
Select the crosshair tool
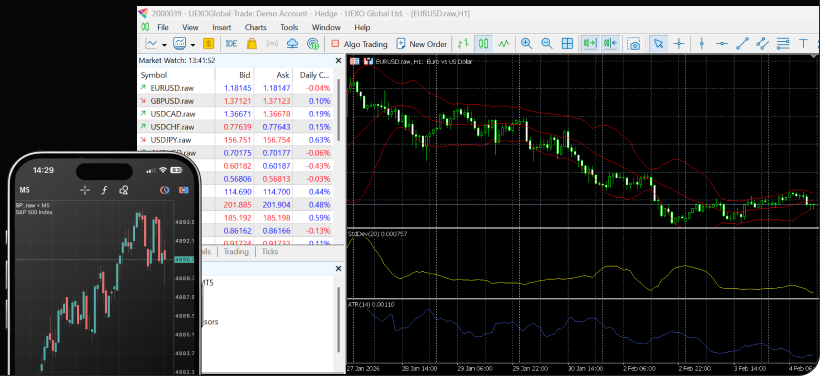tap(679, 44)
